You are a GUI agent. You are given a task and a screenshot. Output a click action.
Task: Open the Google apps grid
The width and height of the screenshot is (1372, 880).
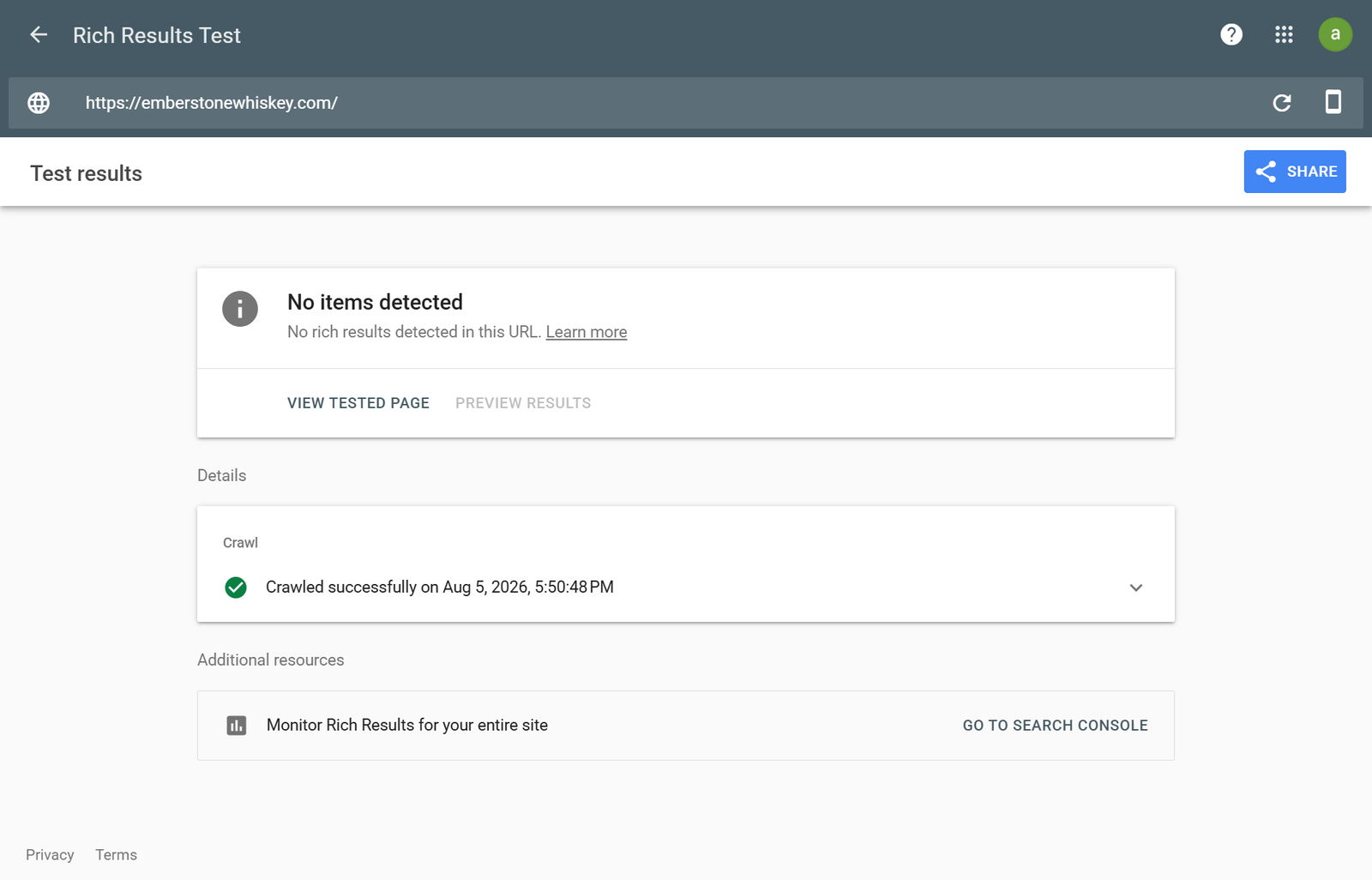tap(1284, 34)
